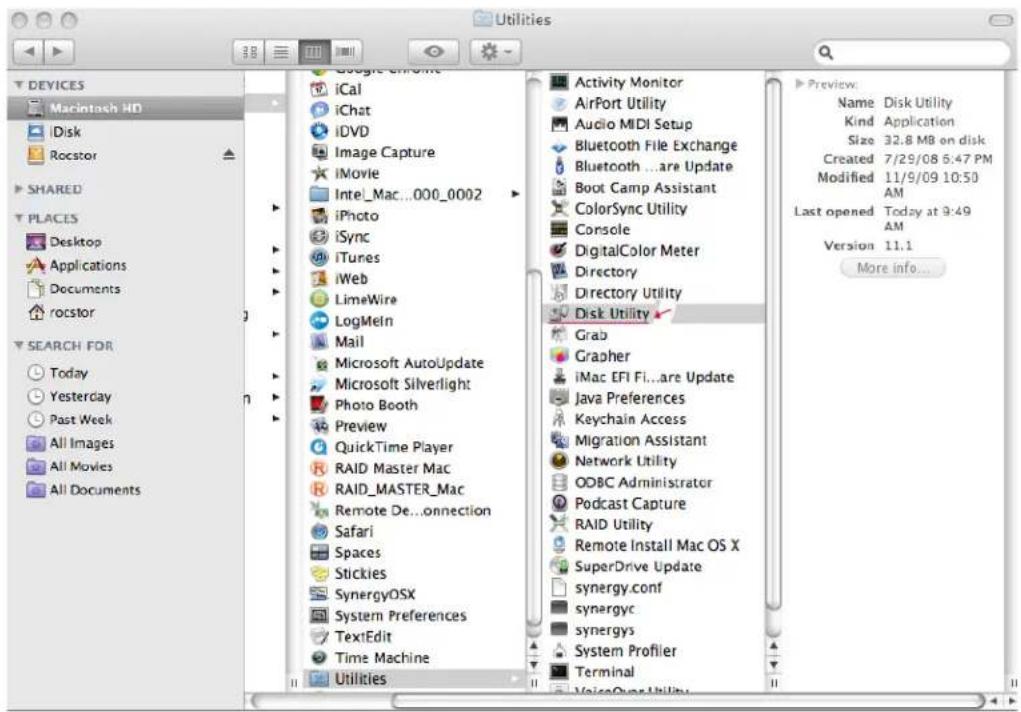The image size is (1021, 712).
Task: Select iChat application
Action: (x=340, y=110)
